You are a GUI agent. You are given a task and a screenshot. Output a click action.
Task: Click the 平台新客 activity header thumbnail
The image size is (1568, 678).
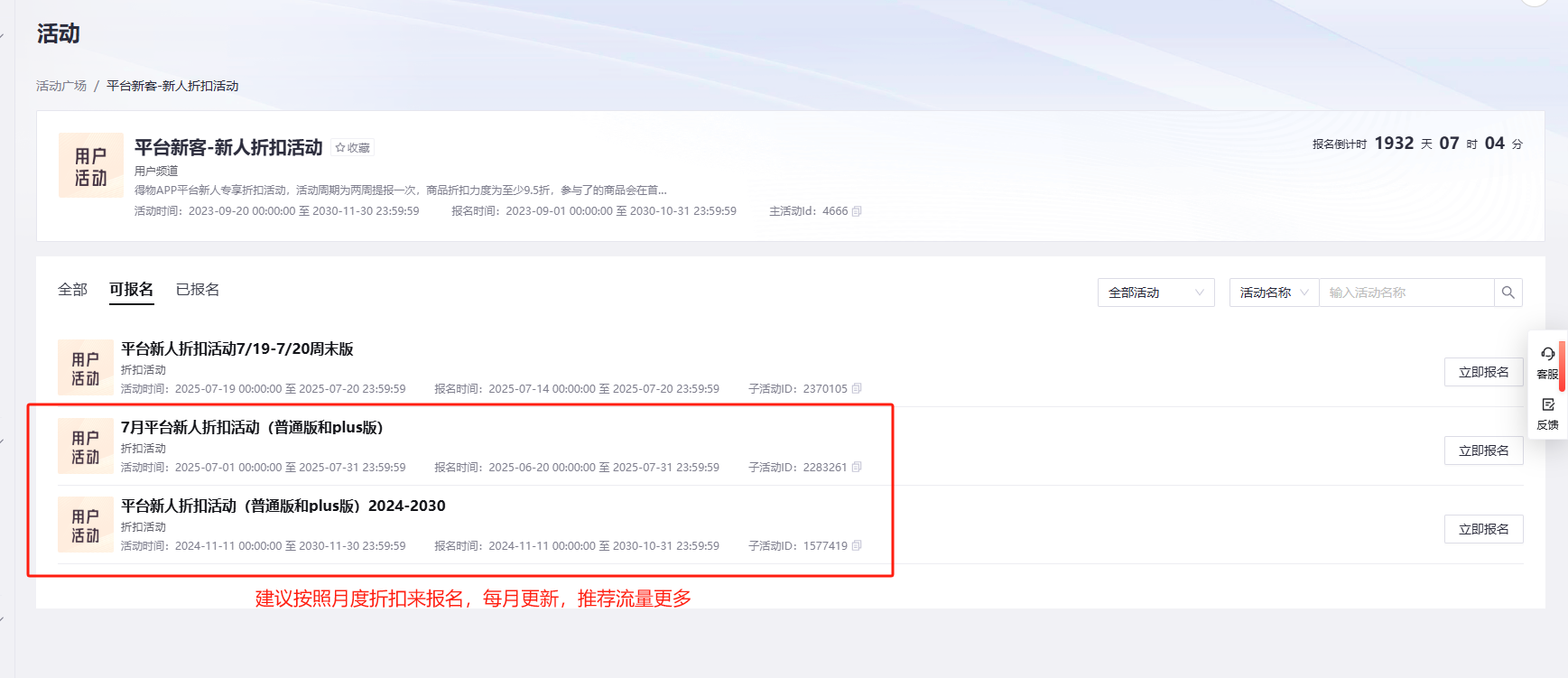(x=90, y=166)
